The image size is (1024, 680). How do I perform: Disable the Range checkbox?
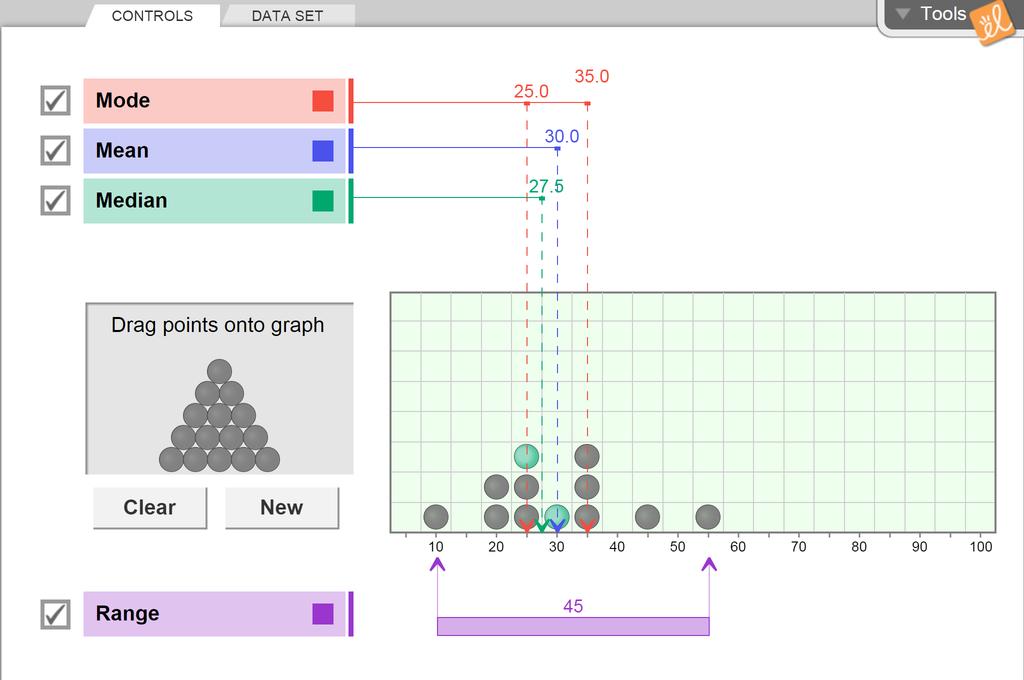[55, 614]
